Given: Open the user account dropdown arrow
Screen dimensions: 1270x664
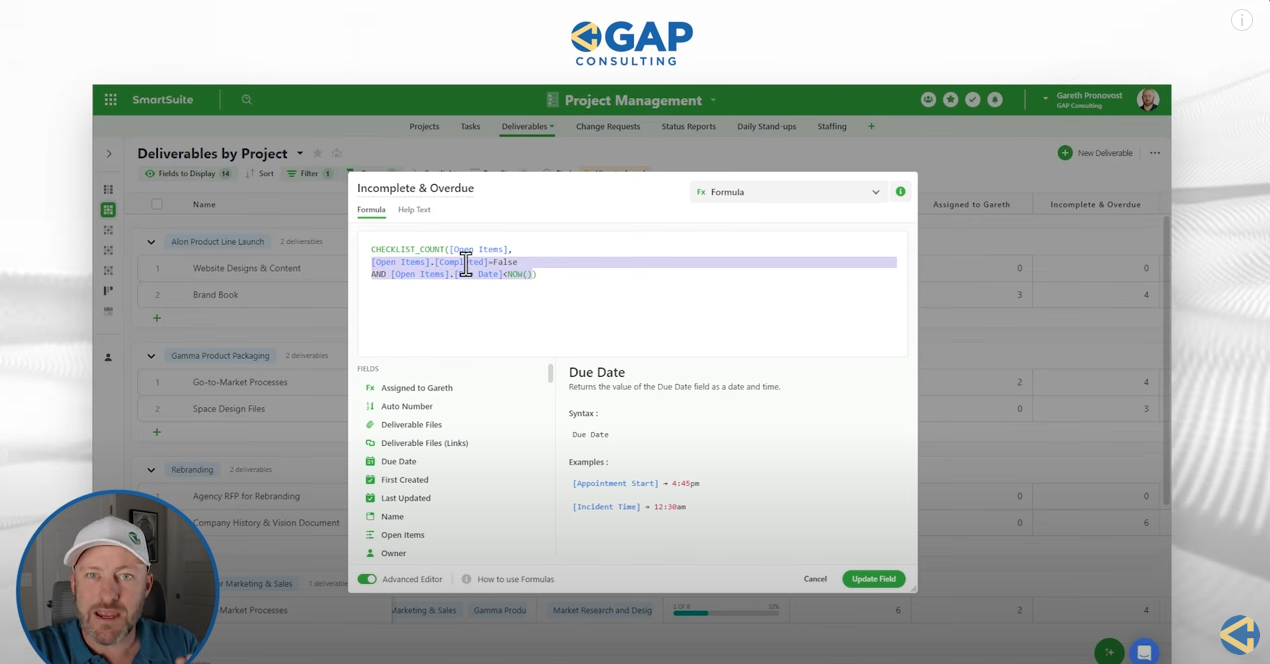Looking at the screenshot, I should pyautogui.click(x=1045, y=99).
